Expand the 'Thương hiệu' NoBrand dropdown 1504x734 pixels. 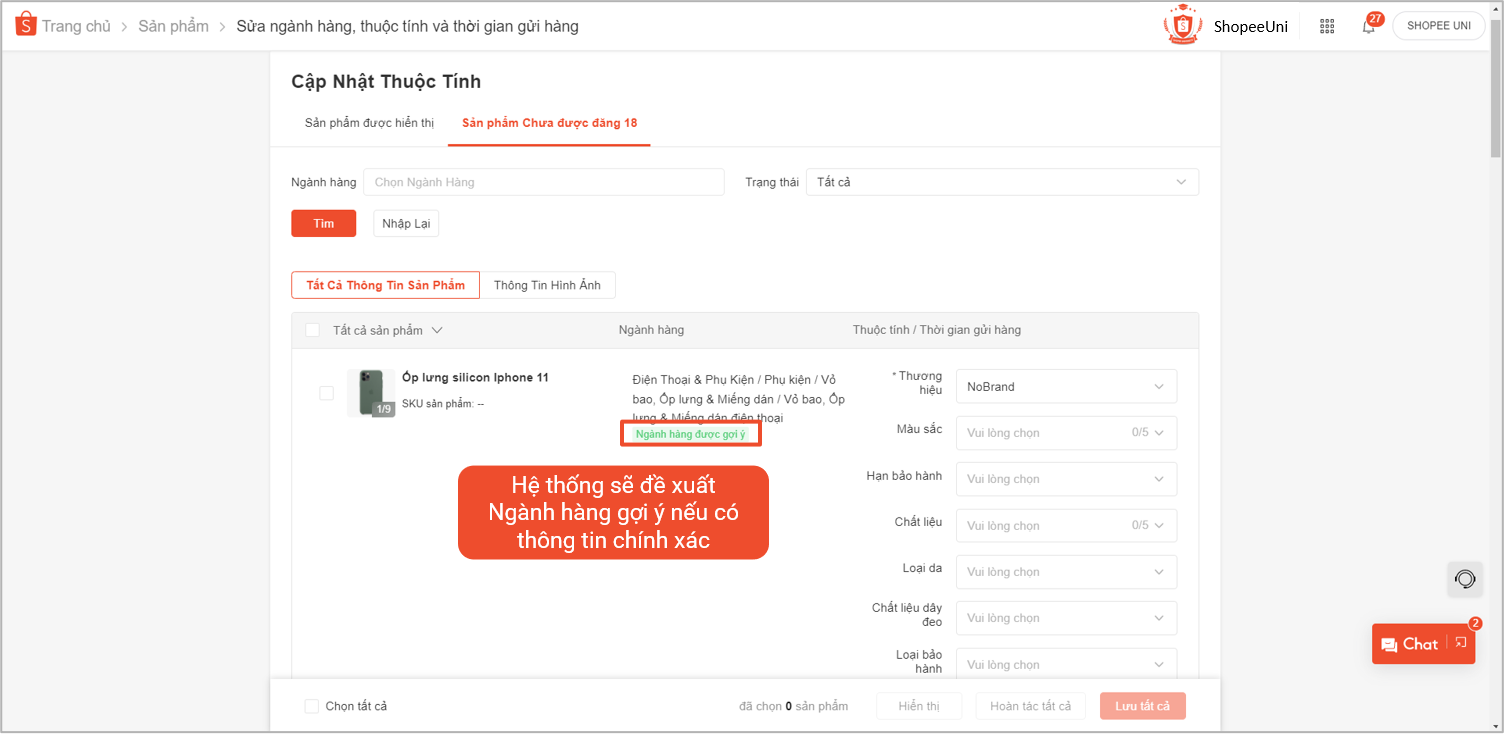point(1065,387)
